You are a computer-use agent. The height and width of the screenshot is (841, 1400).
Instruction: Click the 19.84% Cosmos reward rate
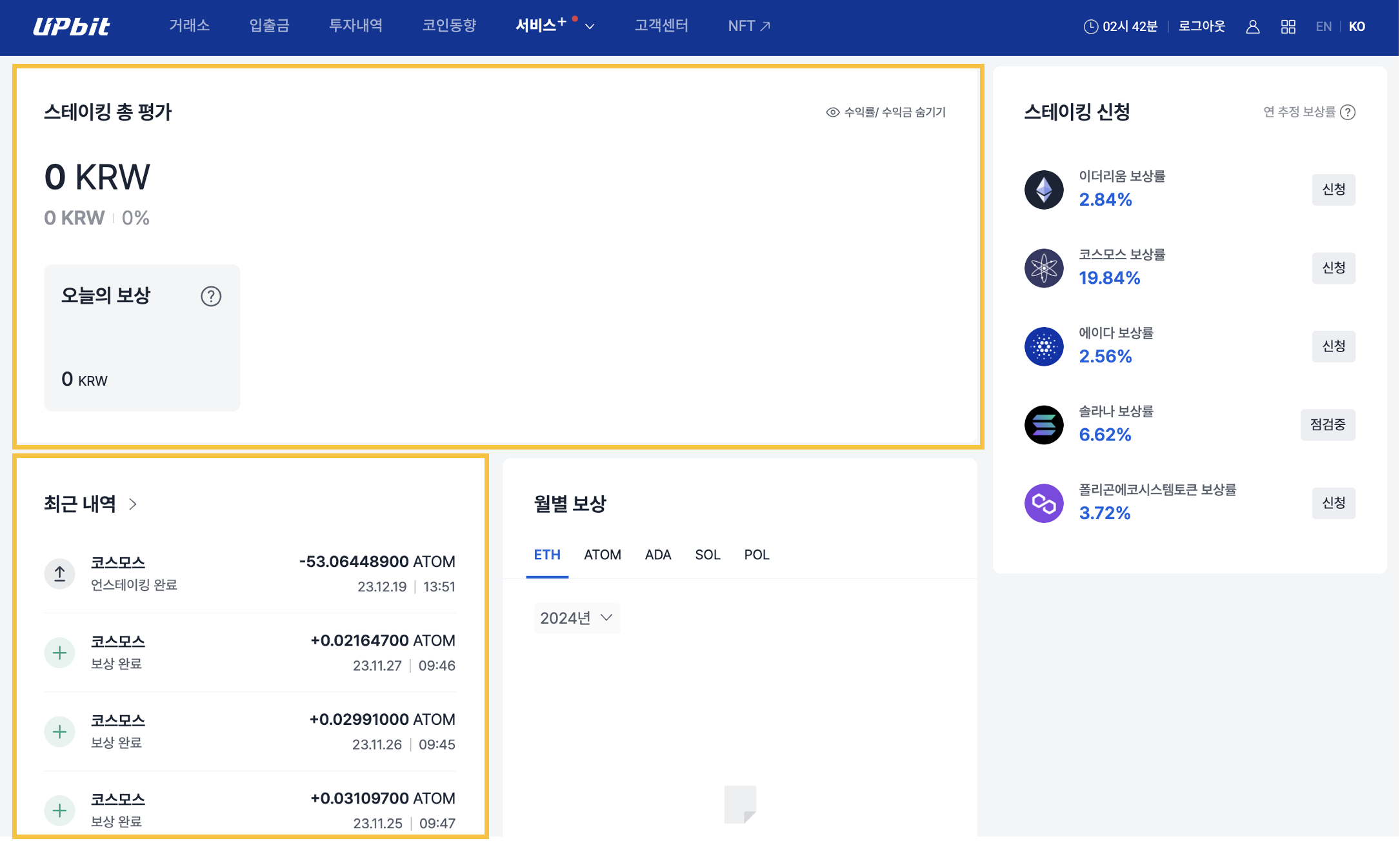(x=1110, y=278)
